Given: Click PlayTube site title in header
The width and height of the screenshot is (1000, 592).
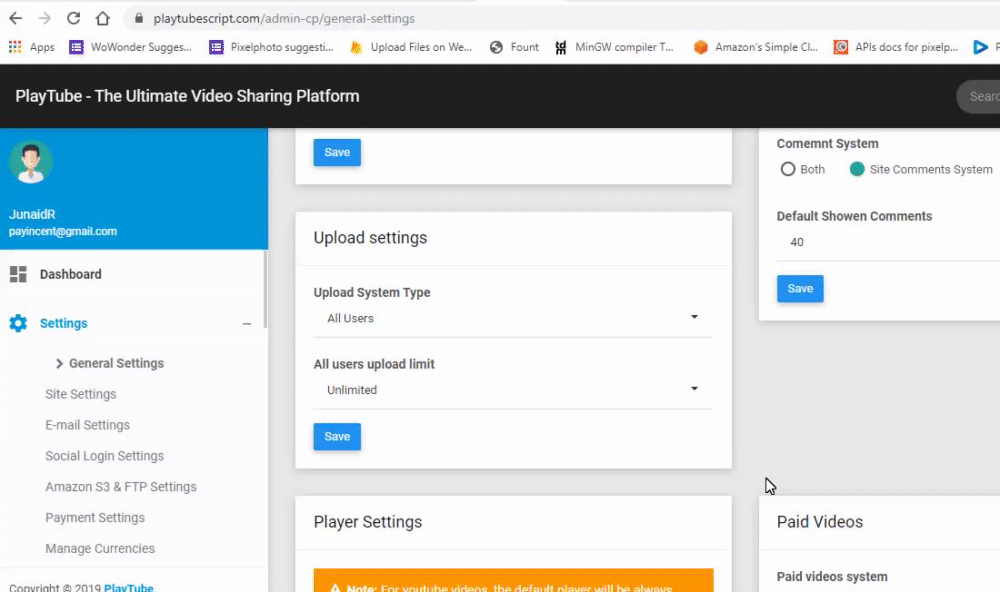Looking at the screenshot, I should (188, 96).
